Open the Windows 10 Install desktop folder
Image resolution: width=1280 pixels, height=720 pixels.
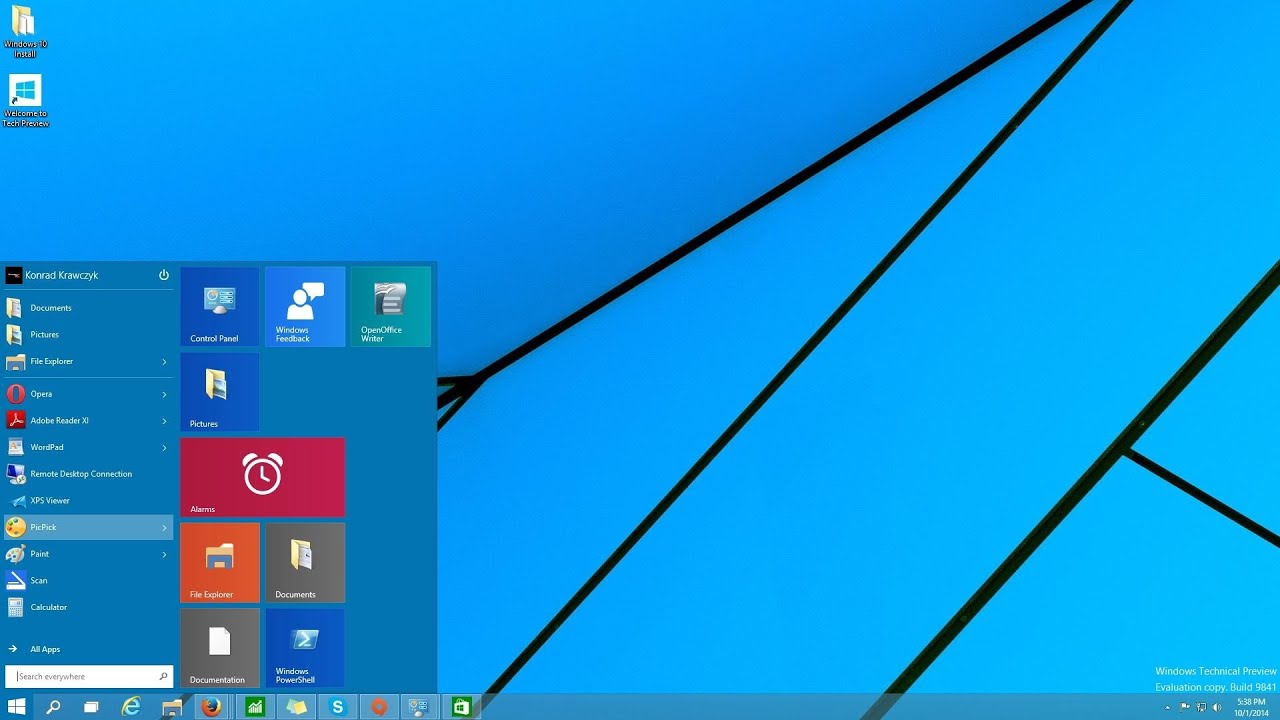click(x=24, y=32)
